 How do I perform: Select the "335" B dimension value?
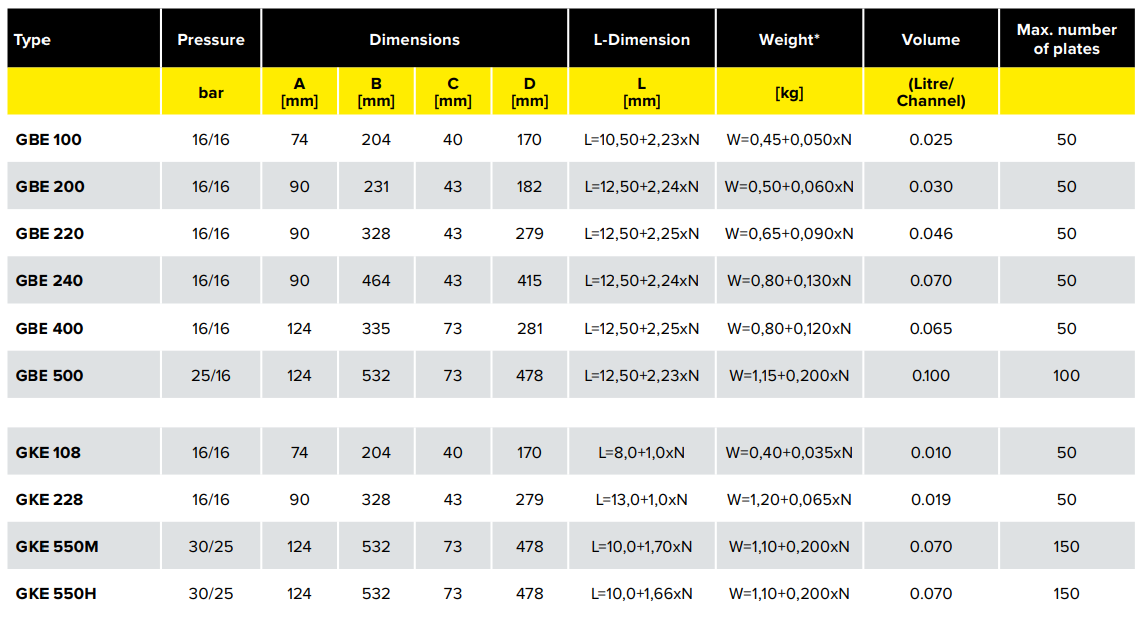click(x=376, y=328)
